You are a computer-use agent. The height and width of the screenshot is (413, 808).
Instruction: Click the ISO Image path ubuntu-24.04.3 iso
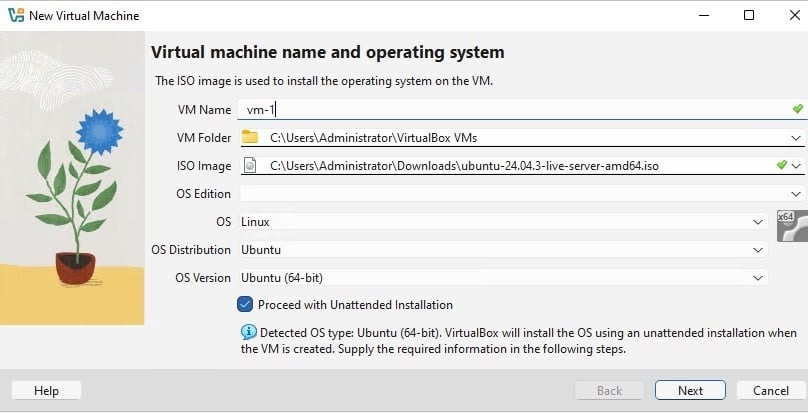click(464, 166)
